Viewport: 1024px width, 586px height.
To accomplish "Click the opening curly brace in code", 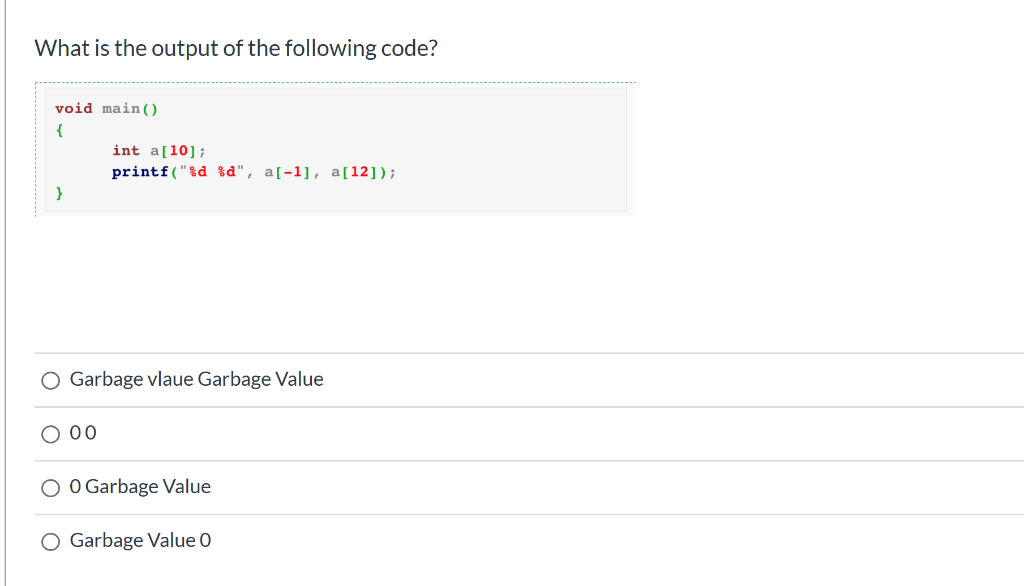I will click(x=60, y=130).
